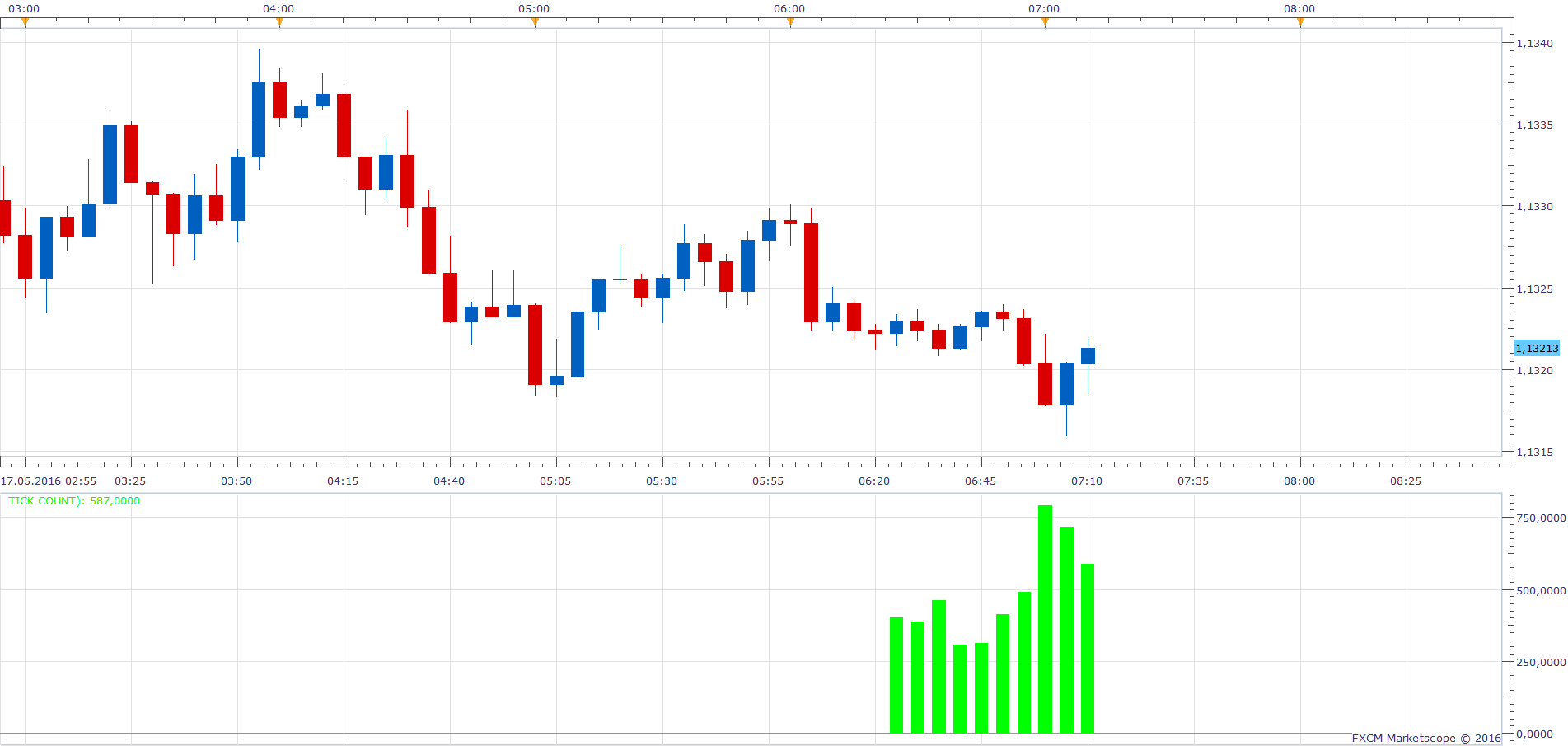Click the orange session marker under 08:00
The height and width of the screenshot is (746, 1568).
click(x=1301, y=22)
